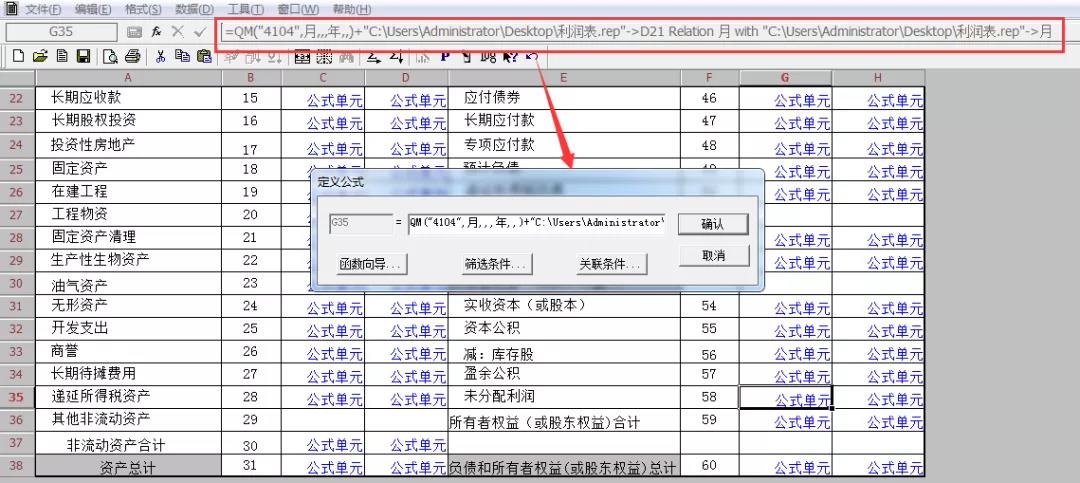
Task: Click the G35 cell name box
Action: 61,32
